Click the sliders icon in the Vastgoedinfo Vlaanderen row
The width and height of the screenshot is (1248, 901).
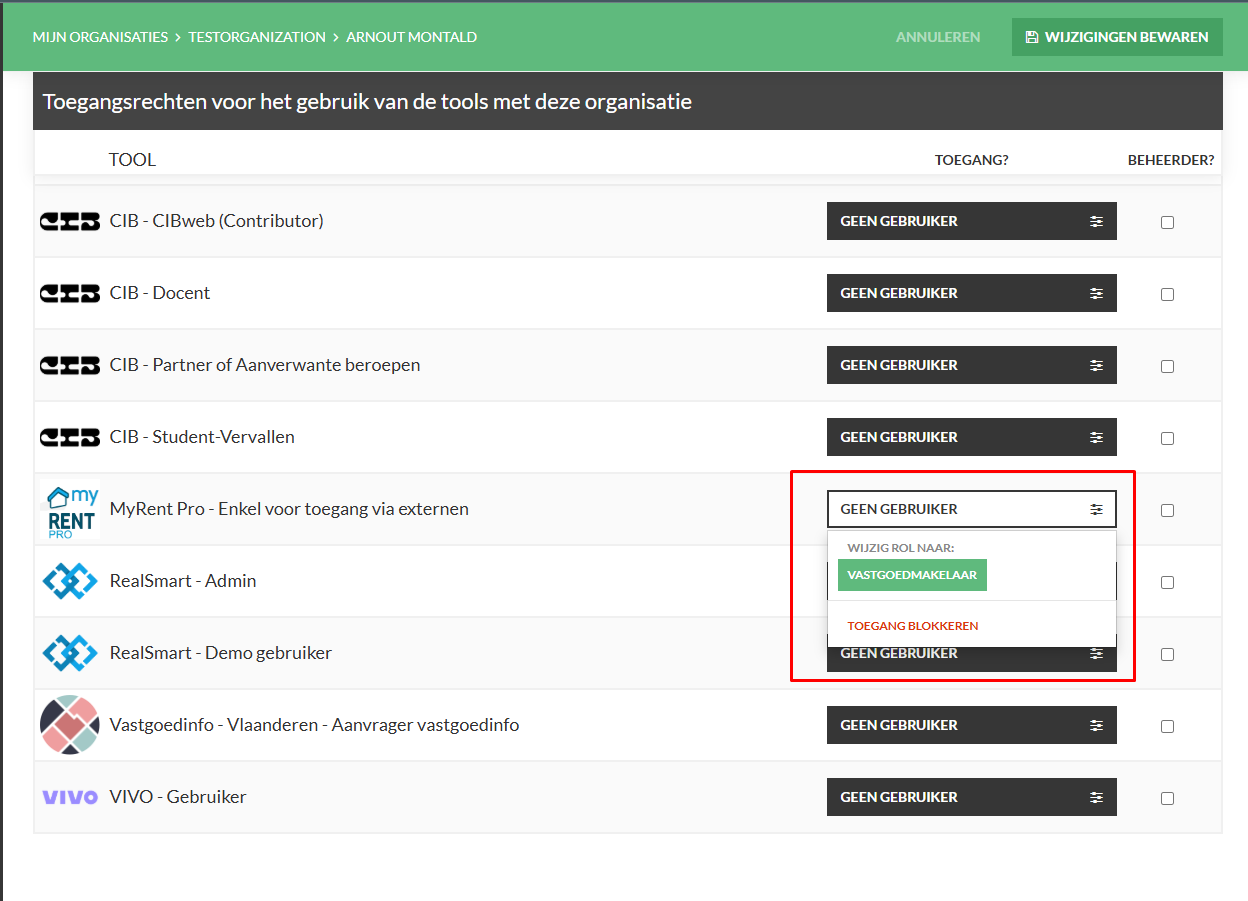pos(1096,725)
